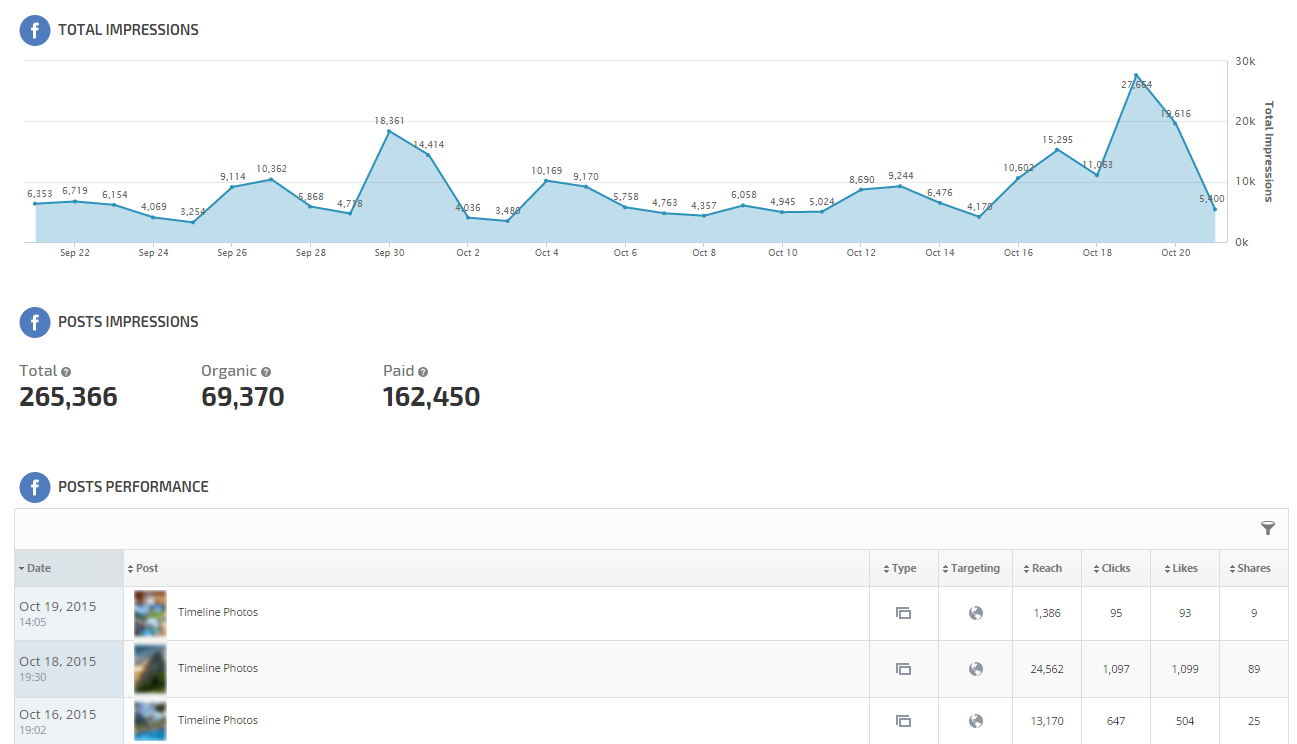The height and width of the screenshot is (744, 1297).
Task: Click the filter funnel icon above table
Action: click(1268, 528)
